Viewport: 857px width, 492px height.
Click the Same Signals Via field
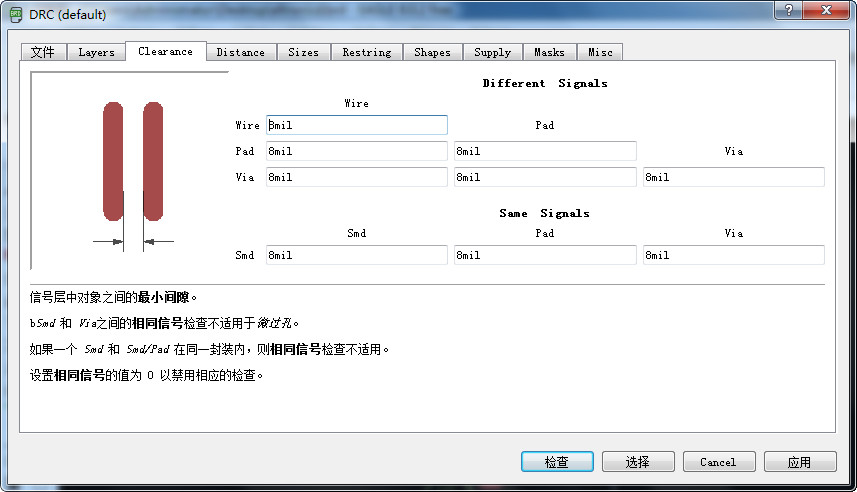[734, 255]
